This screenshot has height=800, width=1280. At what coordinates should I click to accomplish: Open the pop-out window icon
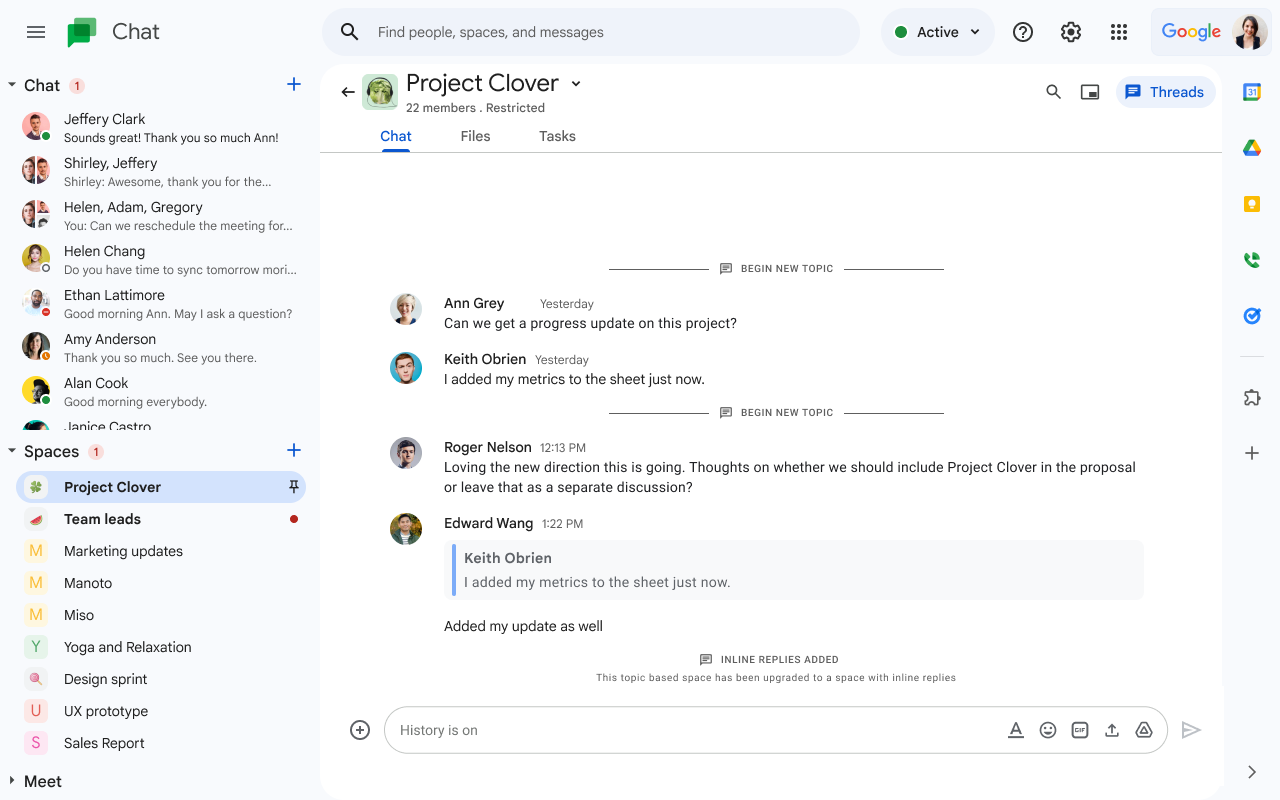coord(1090,92)
